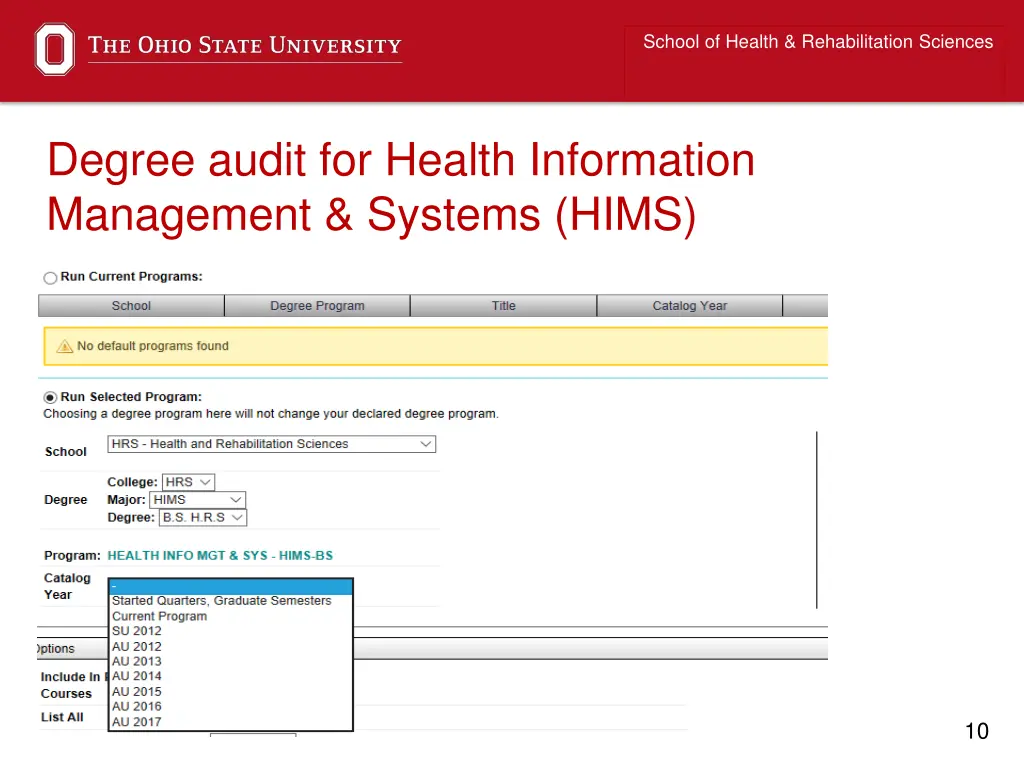The image size is (1024, 768).
Task: Pick AU 2014 catalog year
Action: pos(231,677)
